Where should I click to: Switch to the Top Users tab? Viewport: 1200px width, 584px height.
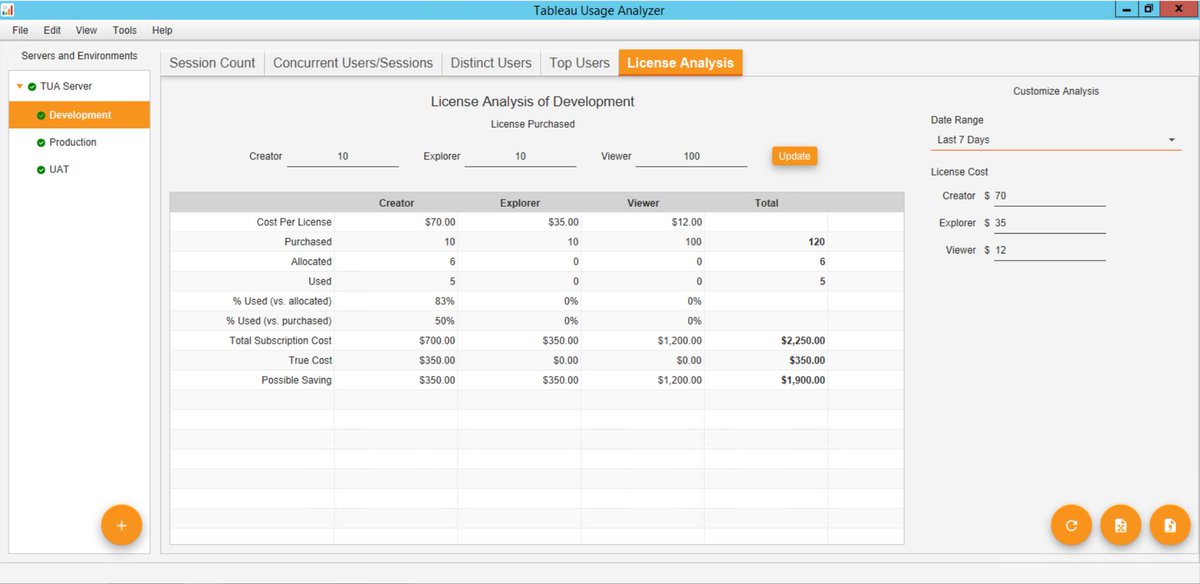(x=579, y=63)
